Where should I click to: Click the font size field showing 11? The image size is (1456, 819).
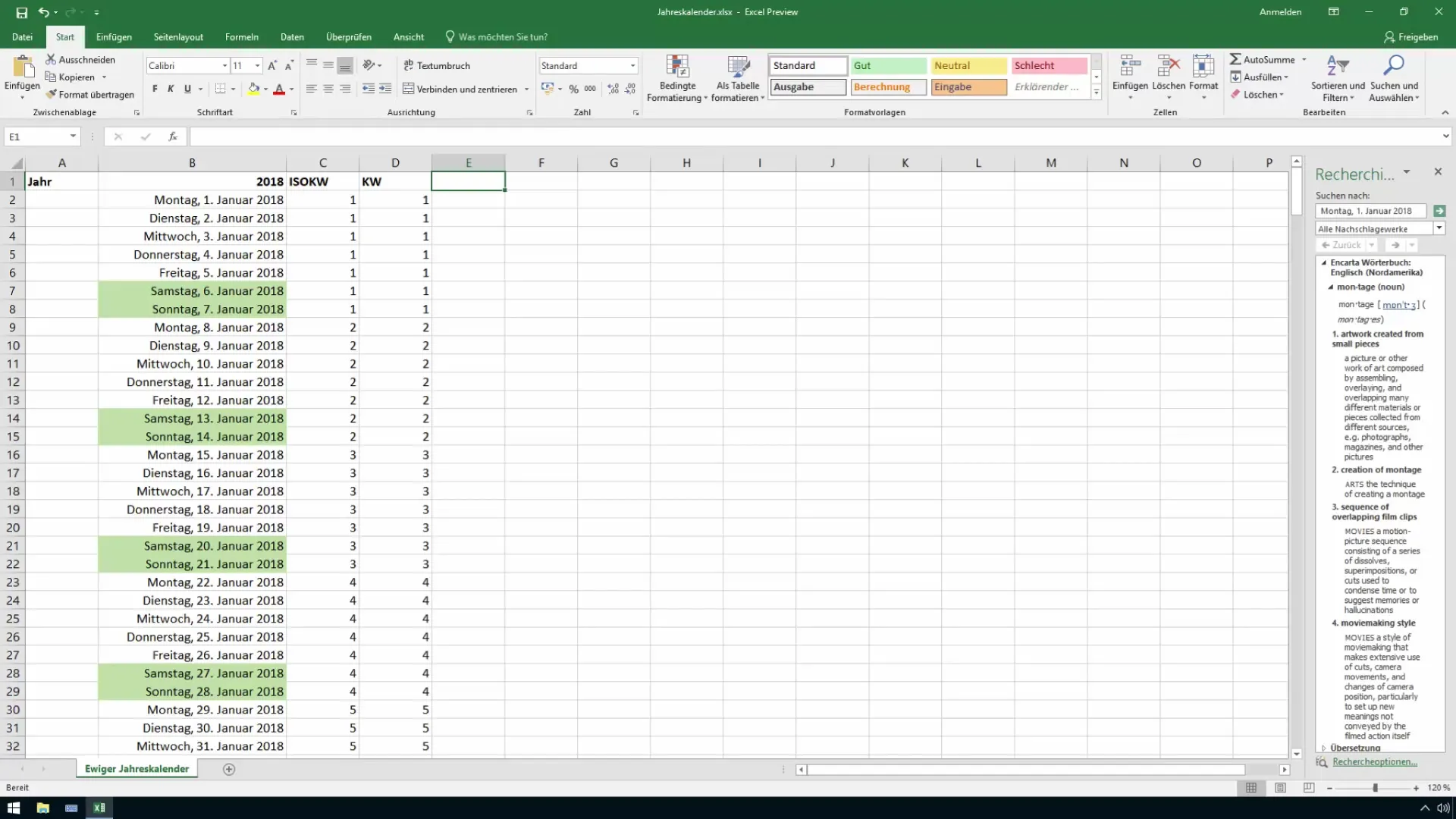tap(242, 66)
